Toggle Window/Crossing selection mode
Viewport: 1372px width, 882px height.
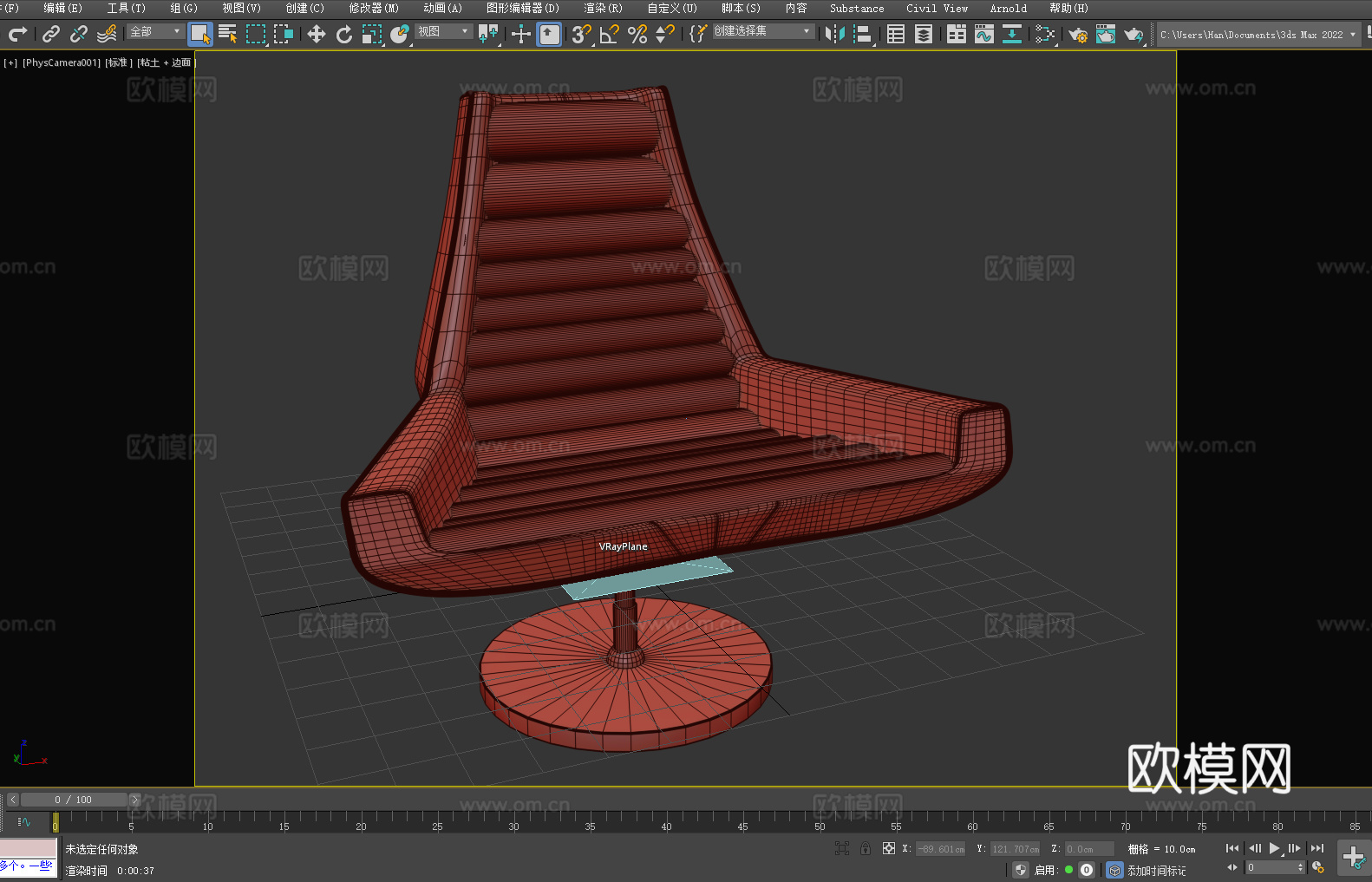[x=284, y=34]
